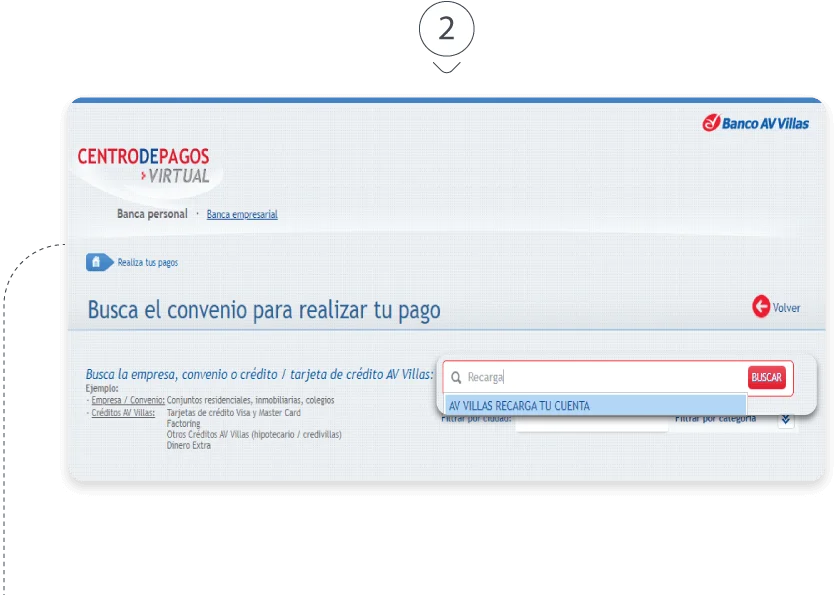The image size is (837, 595).
Task: Click the step 2 circle marker
Action: pos(445,30)
